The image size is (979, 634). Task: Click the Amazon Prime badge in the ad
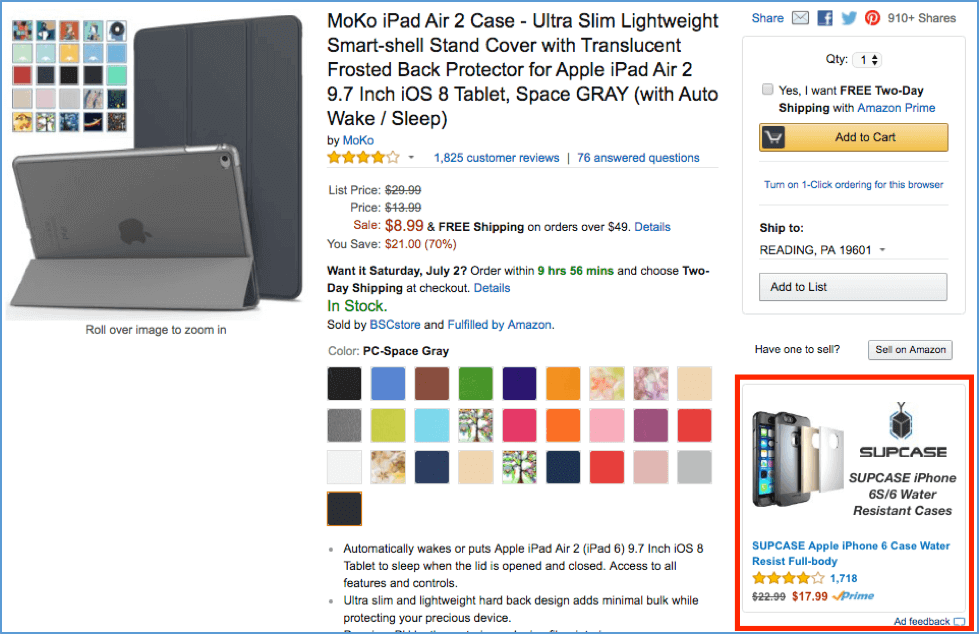pos(852,596)
